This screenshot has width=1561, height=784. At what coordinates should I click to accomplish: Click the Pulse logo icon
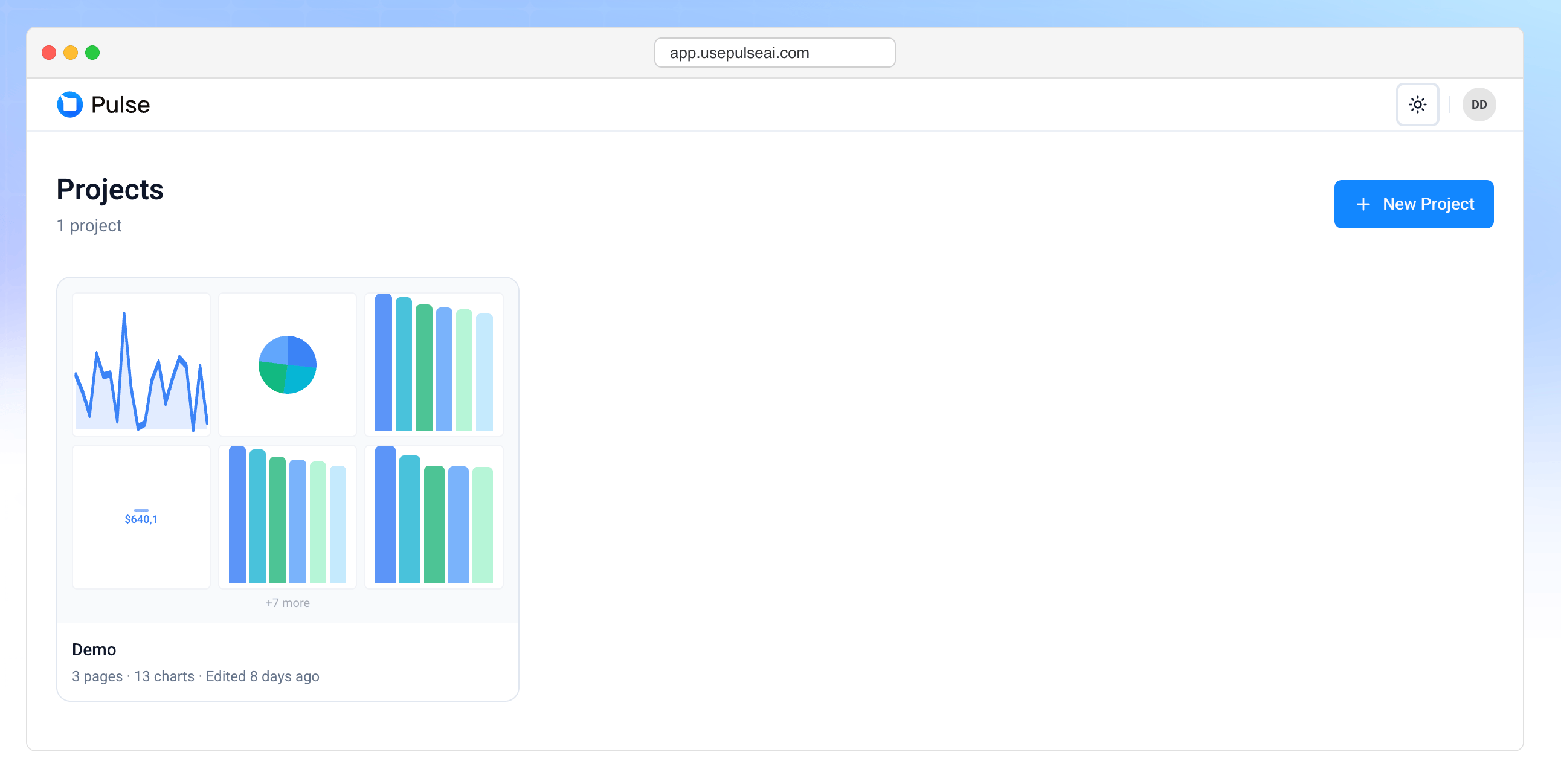69,104
